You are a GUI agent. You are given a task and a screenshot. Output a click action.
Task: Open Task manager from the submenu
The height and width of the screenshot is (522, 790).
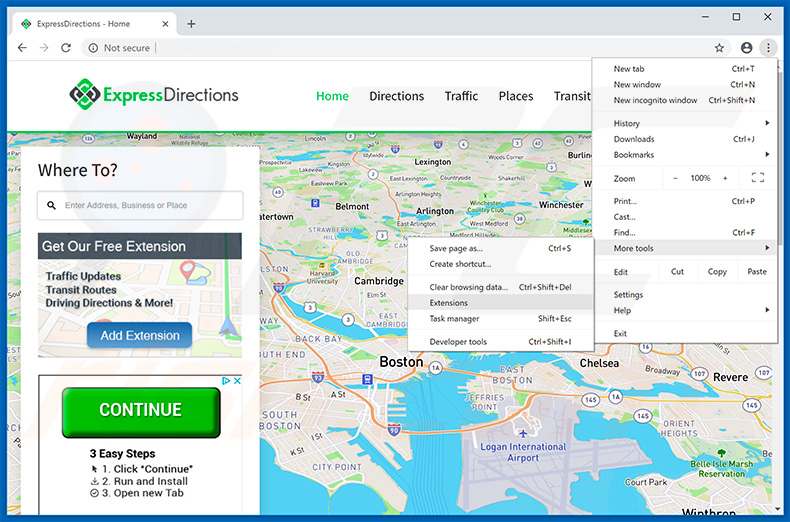coord(501,318)
